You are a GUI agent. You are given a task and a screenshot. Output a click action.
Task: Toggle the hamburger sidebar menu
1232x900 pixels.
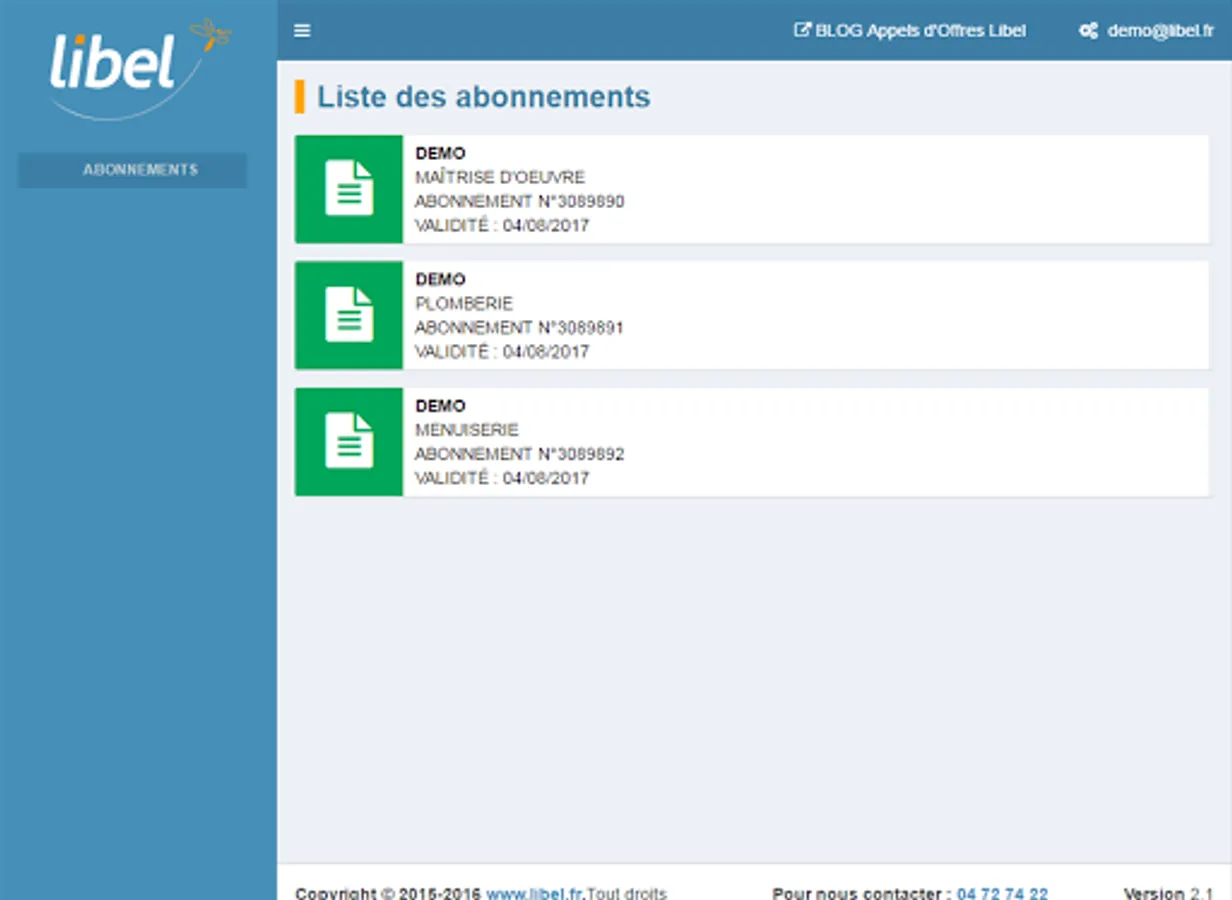coord(302,30)
